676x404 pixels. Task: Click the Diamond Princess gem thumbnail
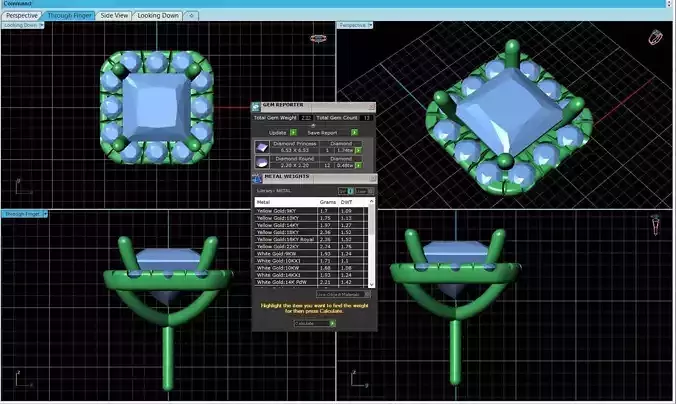261,147
